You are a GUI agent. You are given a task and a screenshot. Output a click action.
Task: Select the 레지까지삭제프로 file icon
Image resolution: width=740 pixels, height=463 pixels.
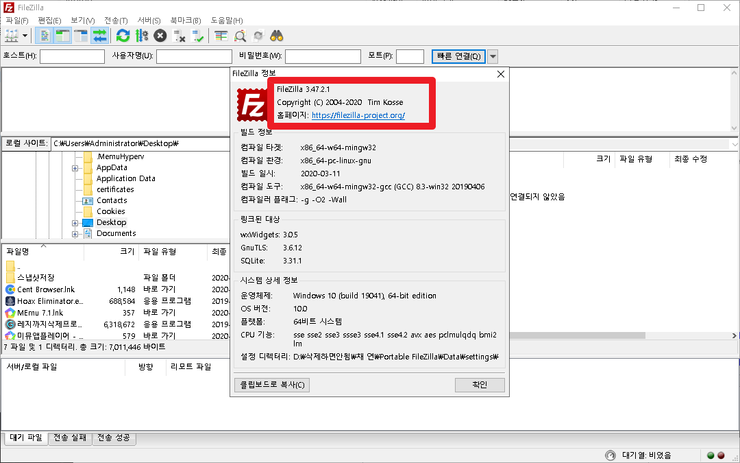click(10, 324)
